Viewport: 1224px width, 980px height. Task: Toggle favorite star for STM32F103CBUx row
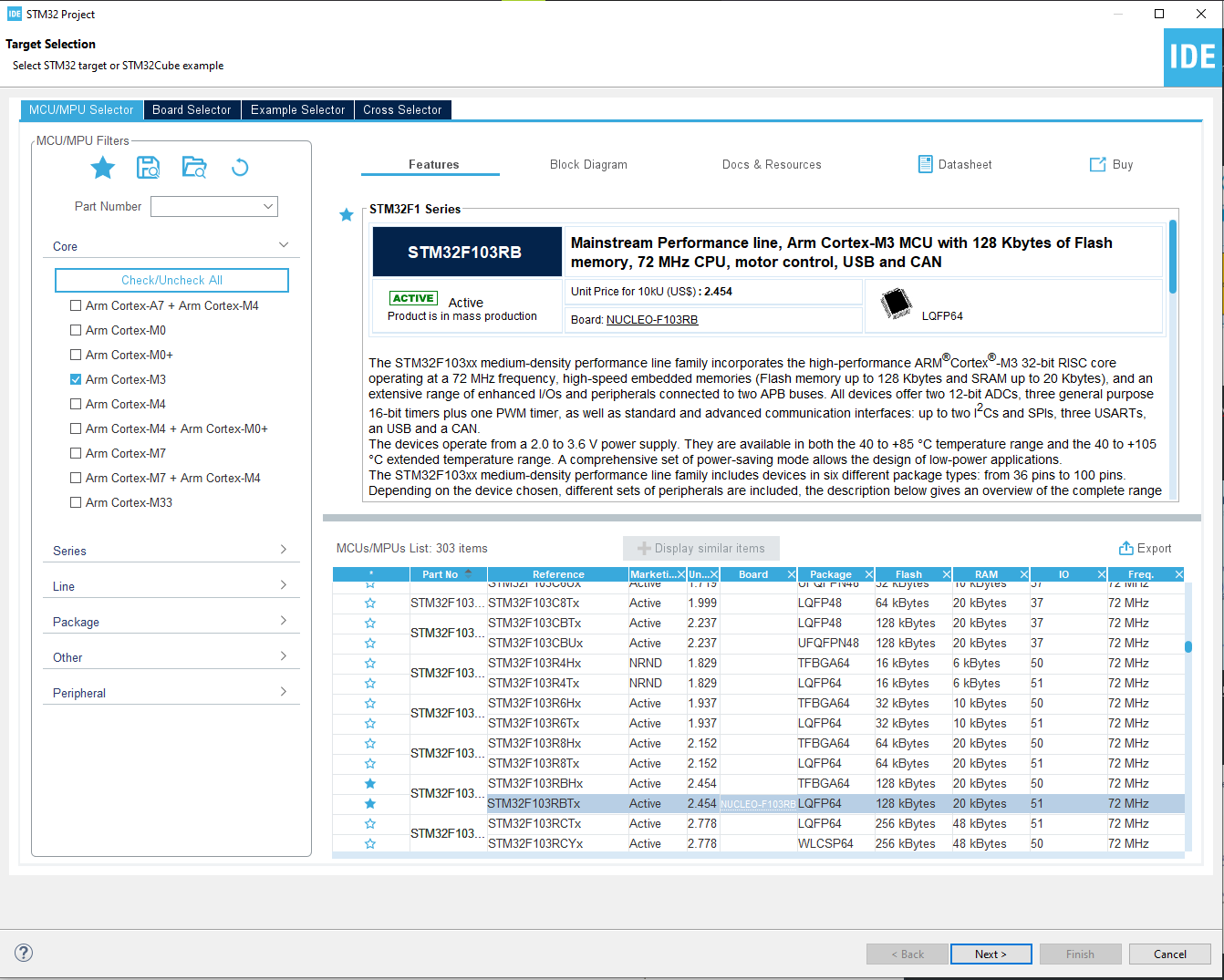(x=370, y=644)
